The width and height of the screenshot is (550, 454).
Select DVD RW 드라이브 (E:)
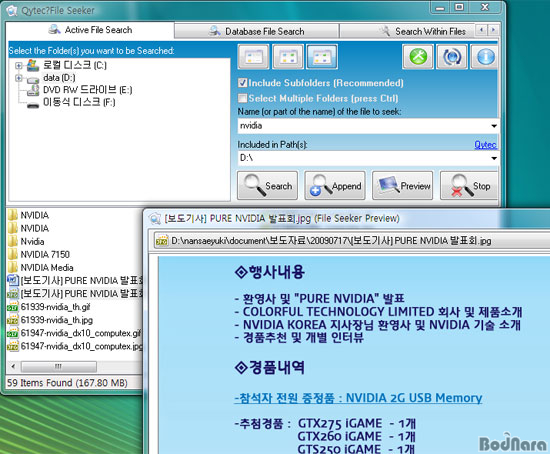click(87, 90)
